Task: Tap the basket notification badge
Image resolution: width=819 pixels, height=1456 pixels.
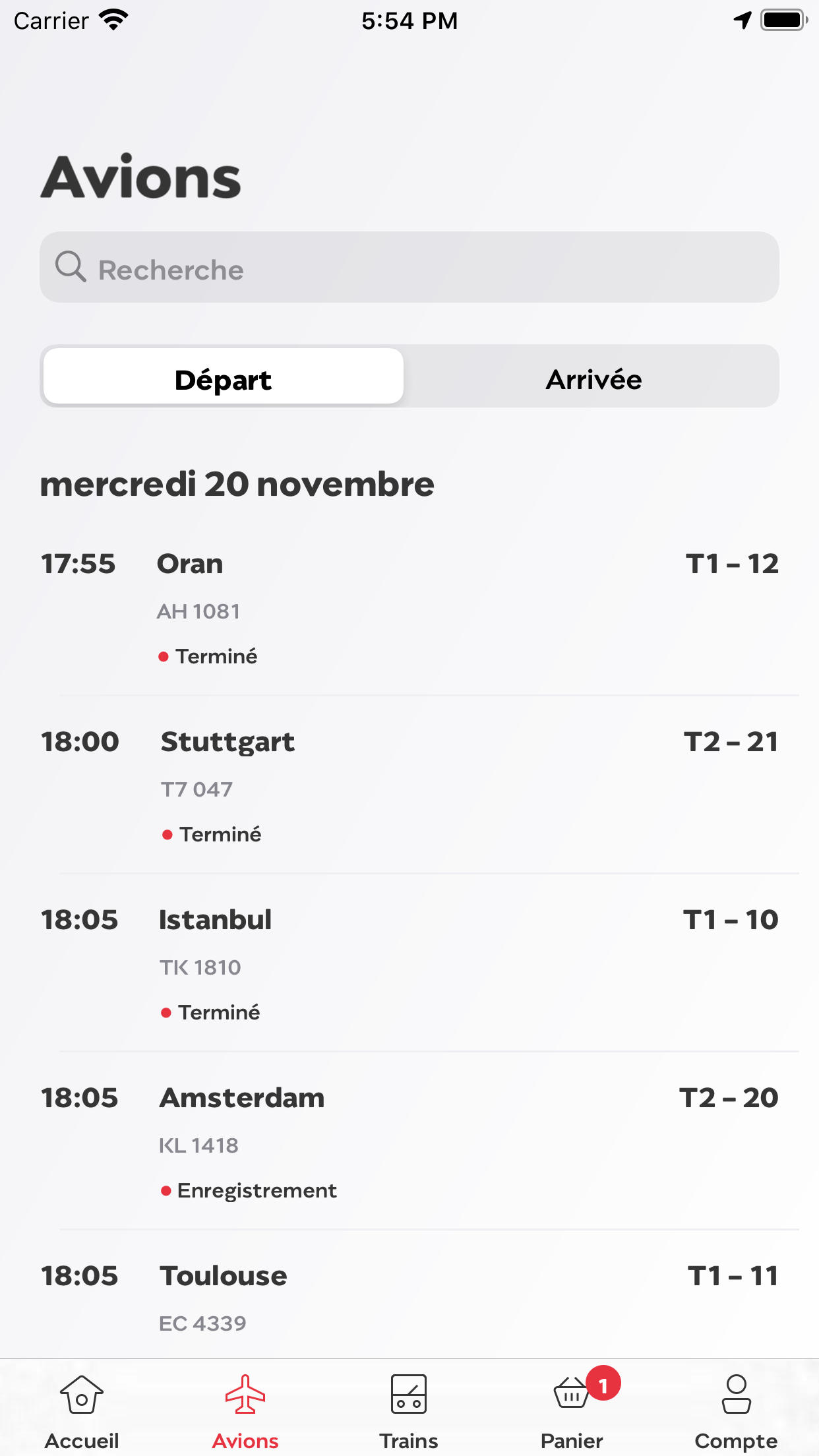Action: point(603,1383)
